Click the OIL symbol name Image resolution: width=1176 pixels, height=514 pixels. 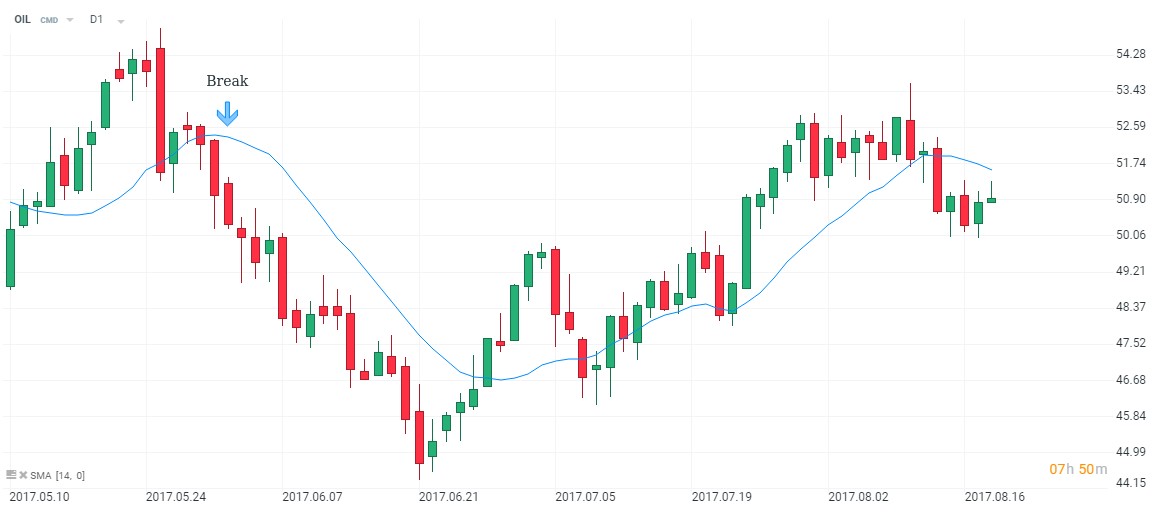tap(22, 19)
